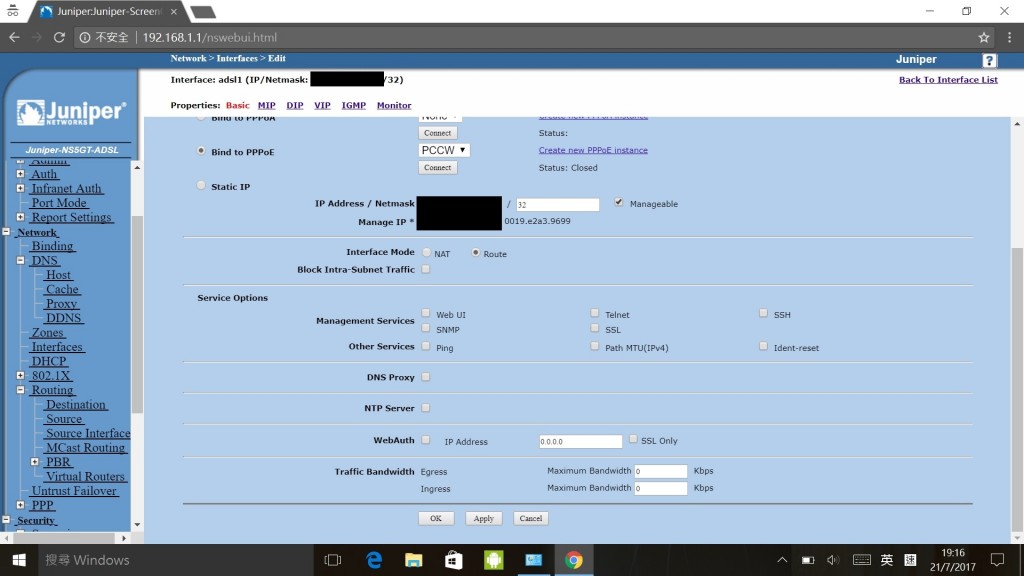Viewport: 1024px width, 576px height.
Task: Expand the Auth tree node
Action: (20, 174)
